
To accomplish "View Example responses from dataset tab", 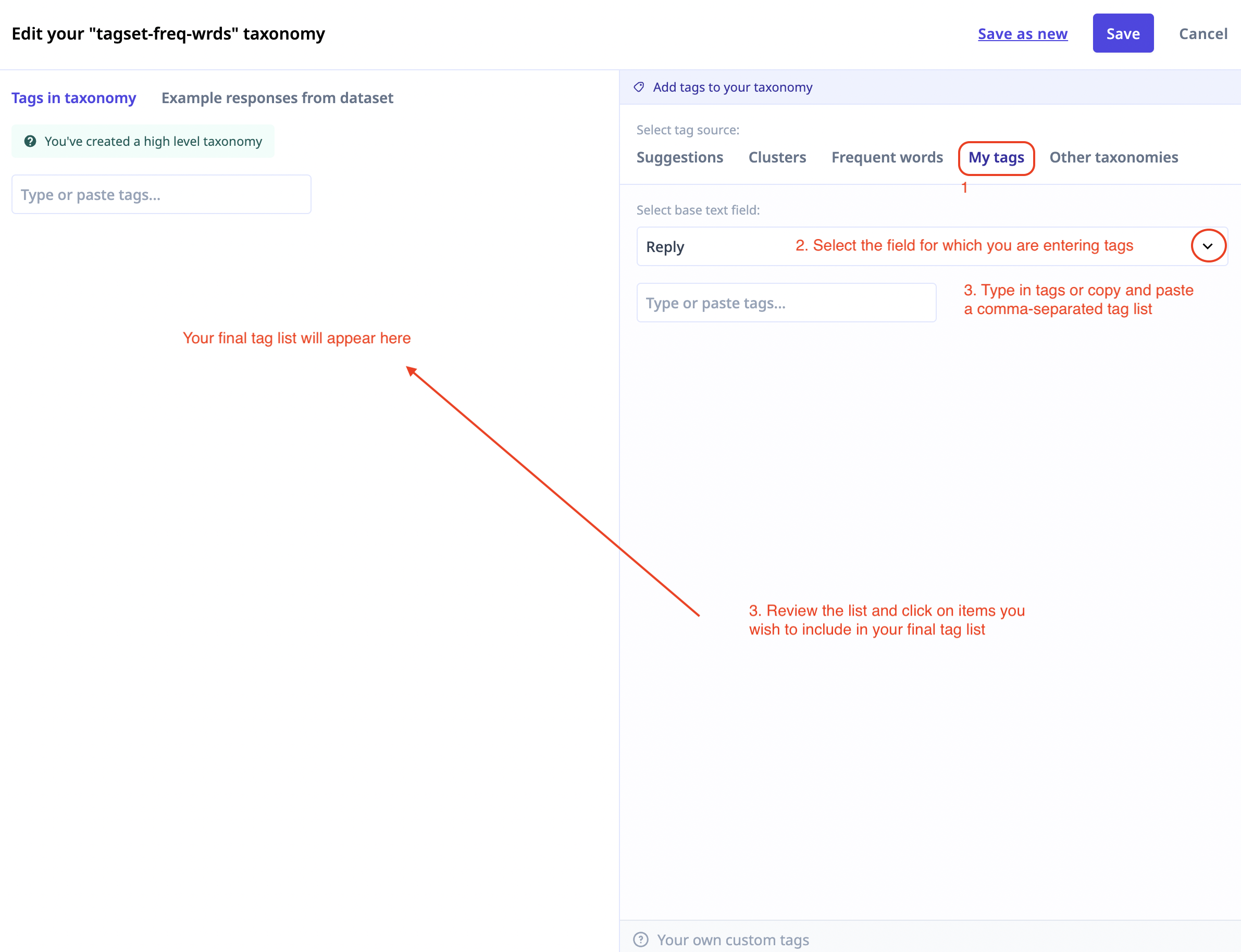I will click(277, 97).
